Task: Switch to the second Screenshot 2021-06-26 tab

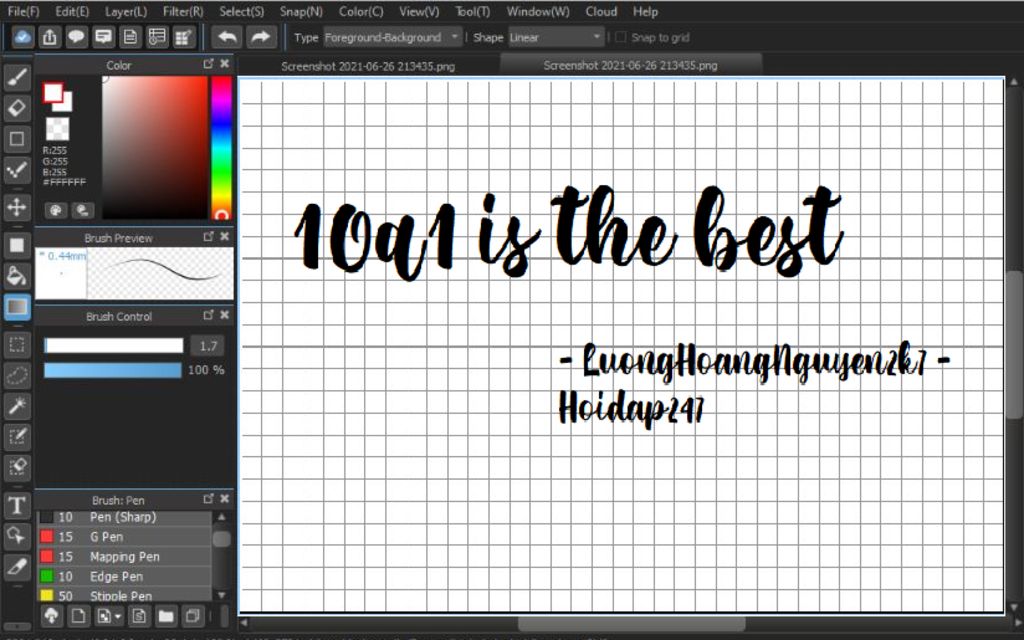Action: 631,65
